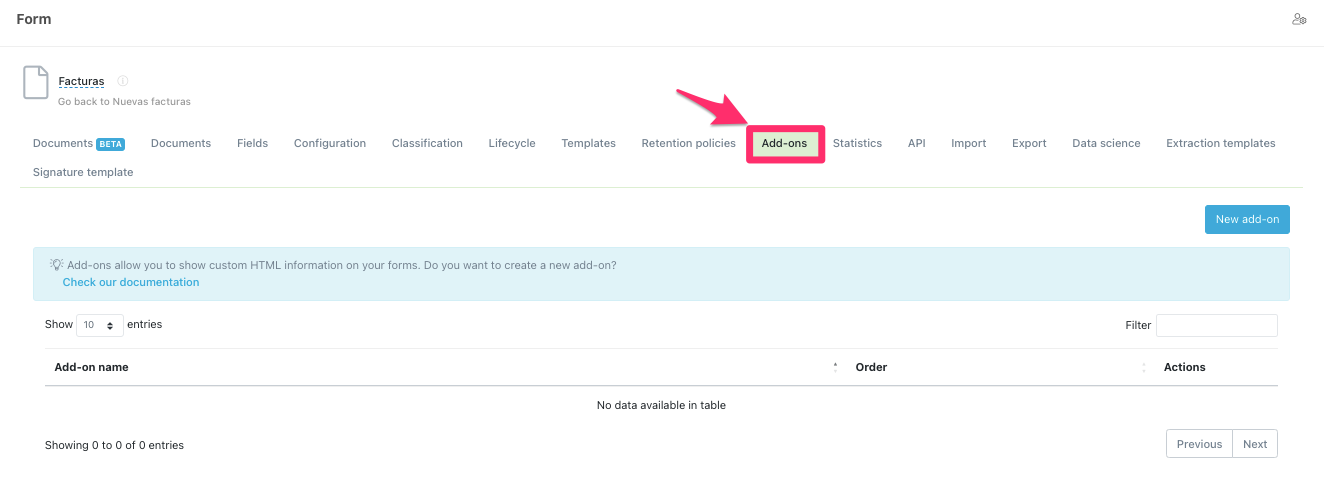The width and height of the screenshot is (1324, 495).
Task: Open the Show entries dropdown
Action: 99,325
